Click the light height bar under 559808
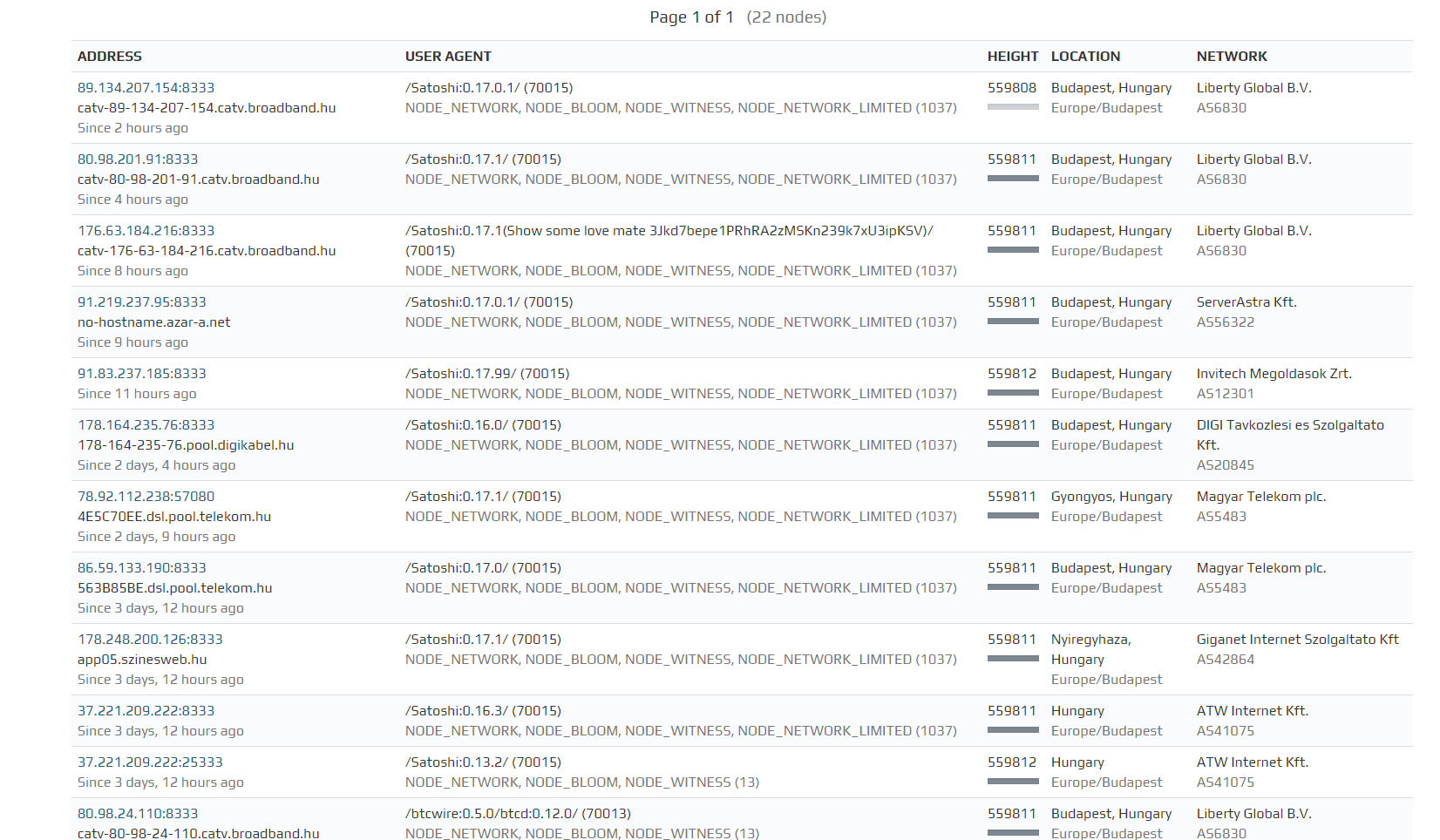Screen dimensions: 1440x840 [x=1013, y=107]
